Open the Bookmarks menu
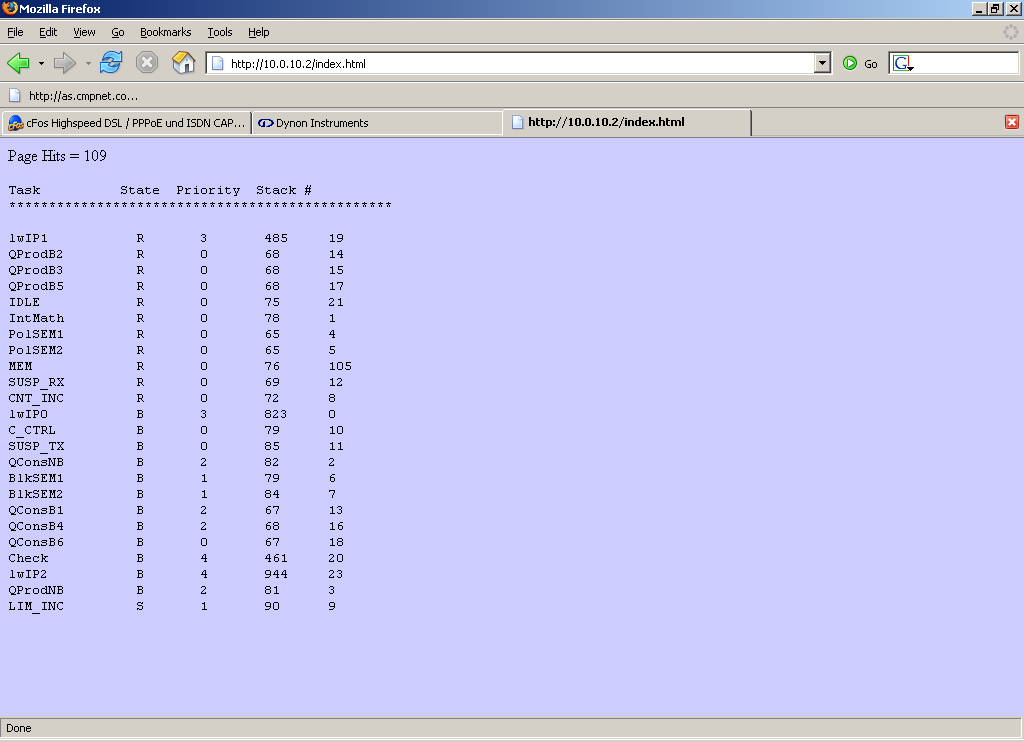This screenshot has height=742, width=1024. (x=165, y=32)
